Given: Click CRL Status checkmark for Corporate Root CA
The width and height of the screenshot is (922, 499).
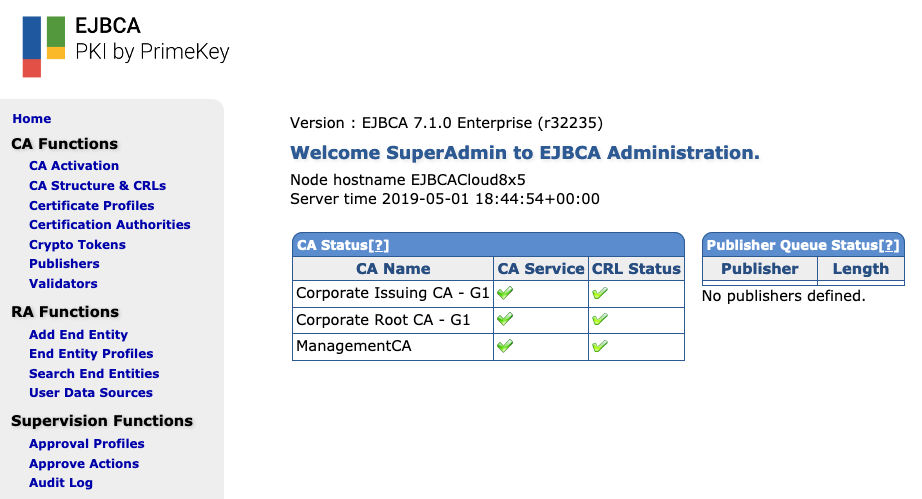Looking at the screenshot, I should 599,320.
